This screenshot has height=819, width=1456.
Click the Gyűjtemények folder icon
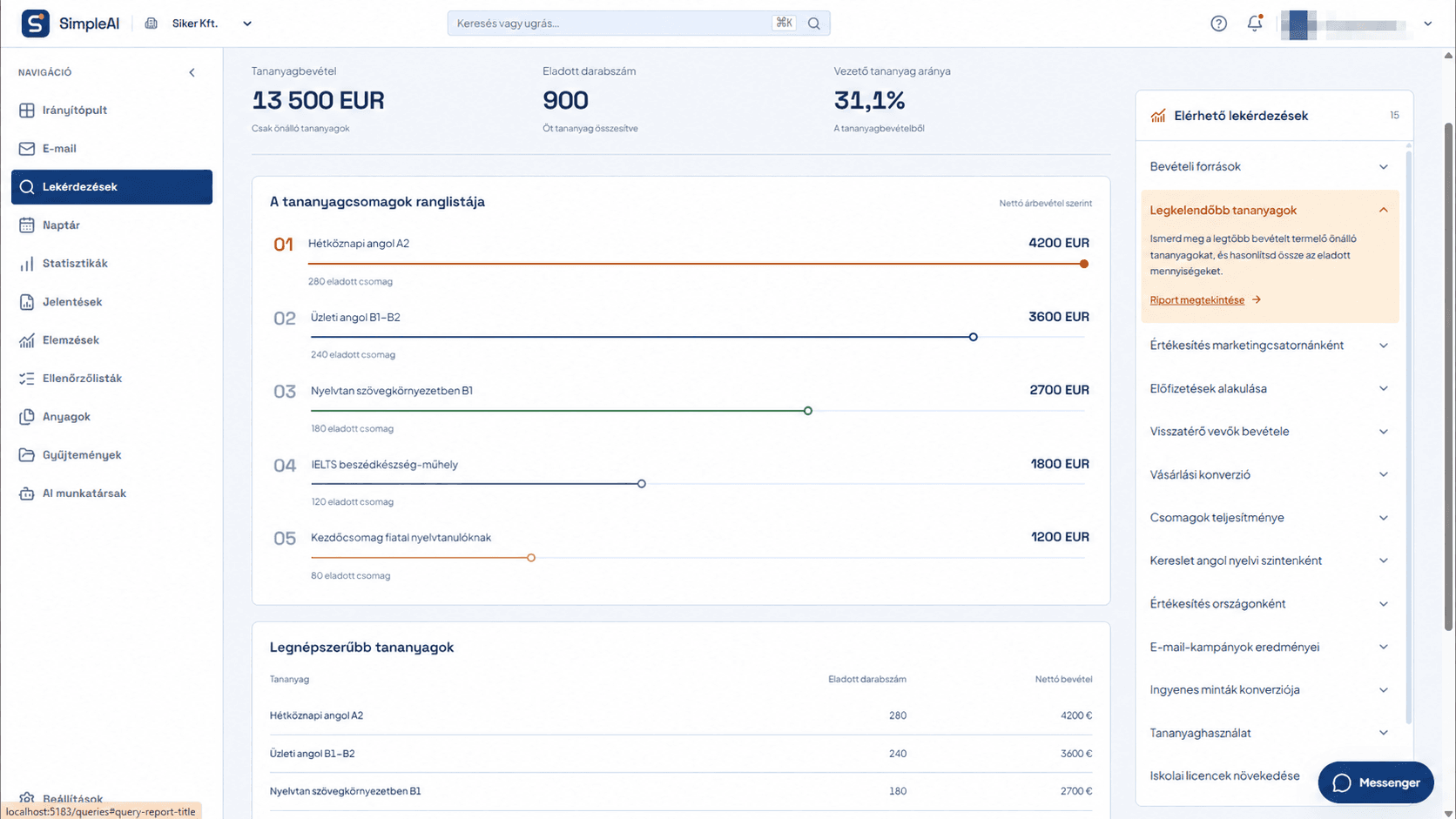pyautogui.click(x=27, y=455)
